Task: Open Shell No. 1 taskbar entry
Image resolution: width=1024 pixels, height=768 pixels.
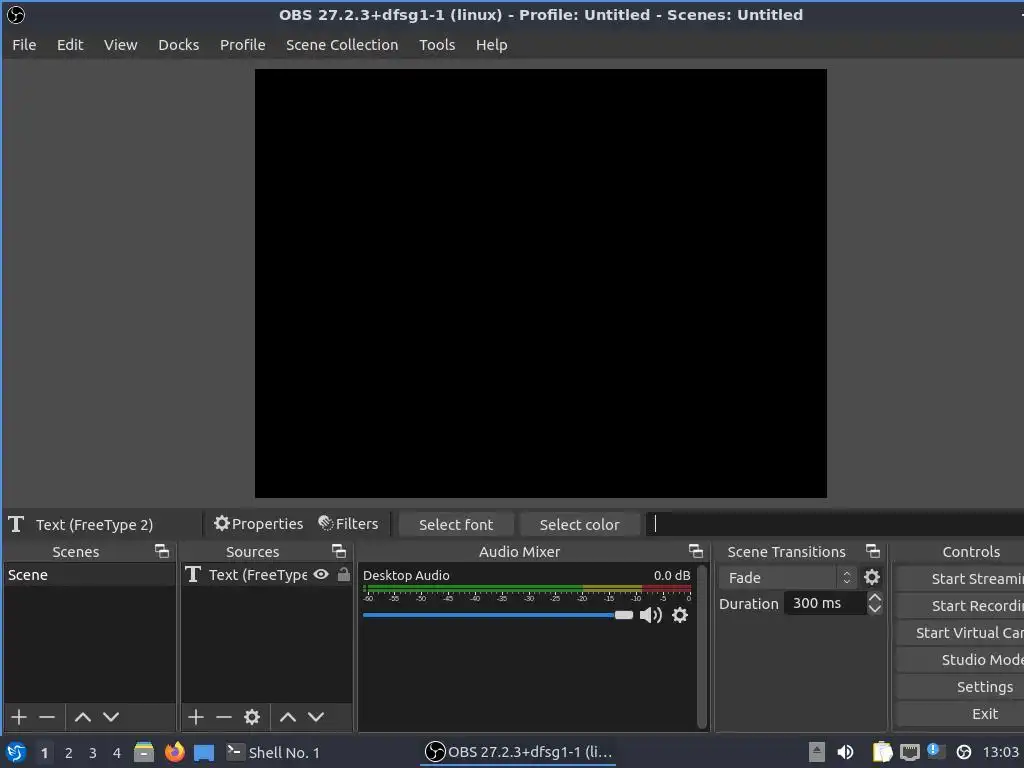Action: pos(274,752)
